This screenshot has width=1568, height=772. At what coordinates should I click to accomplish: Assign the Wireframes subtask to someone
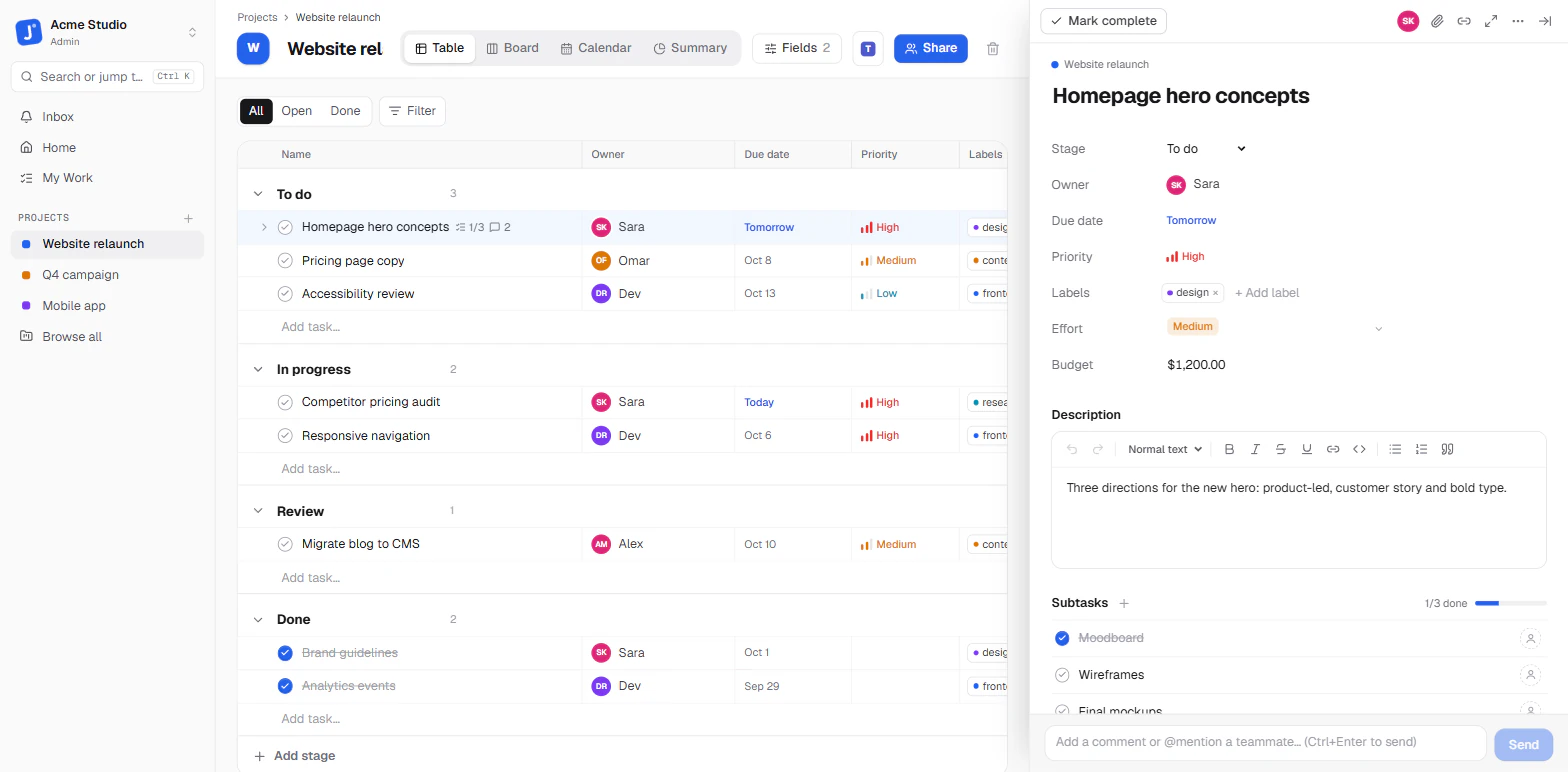tap(1530, 675)
